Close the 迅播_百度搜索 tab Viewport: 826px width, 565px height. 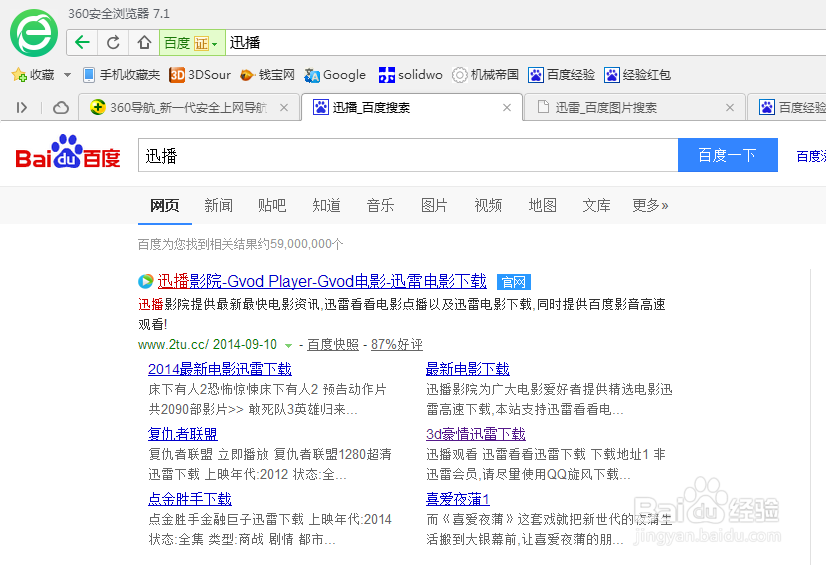[507, 108]
